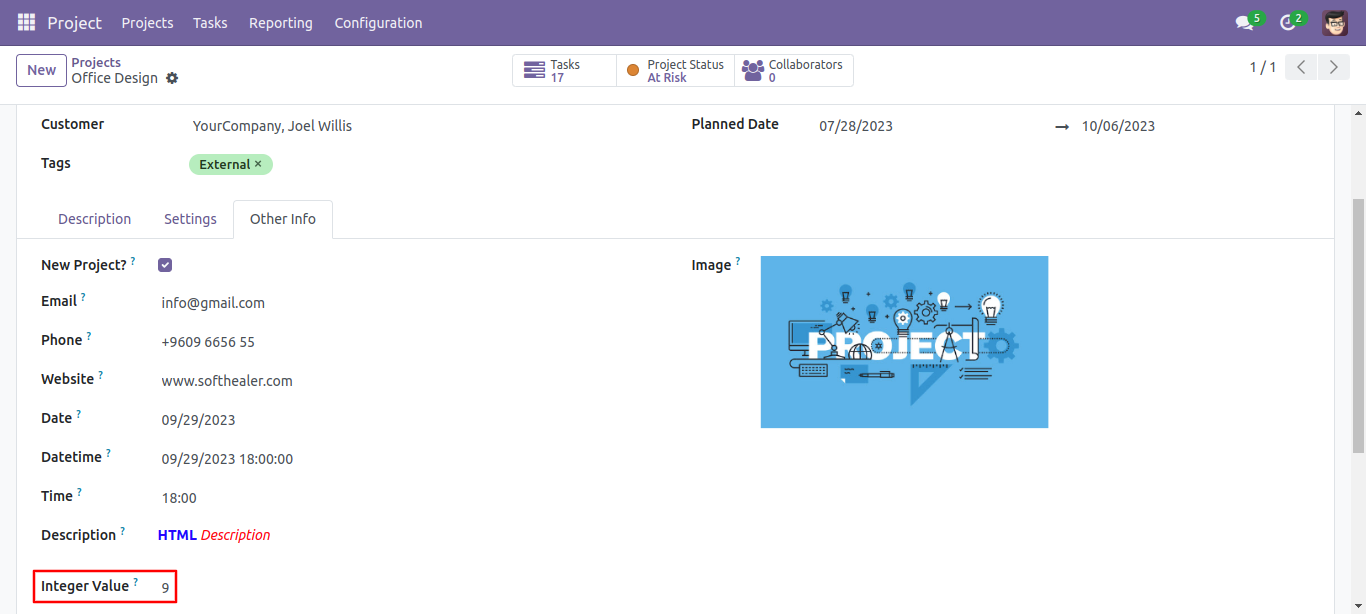The height and width of the screenshot is (614, 1366).
Task: Click the Date field 09/29/2023
Action: 199,420
